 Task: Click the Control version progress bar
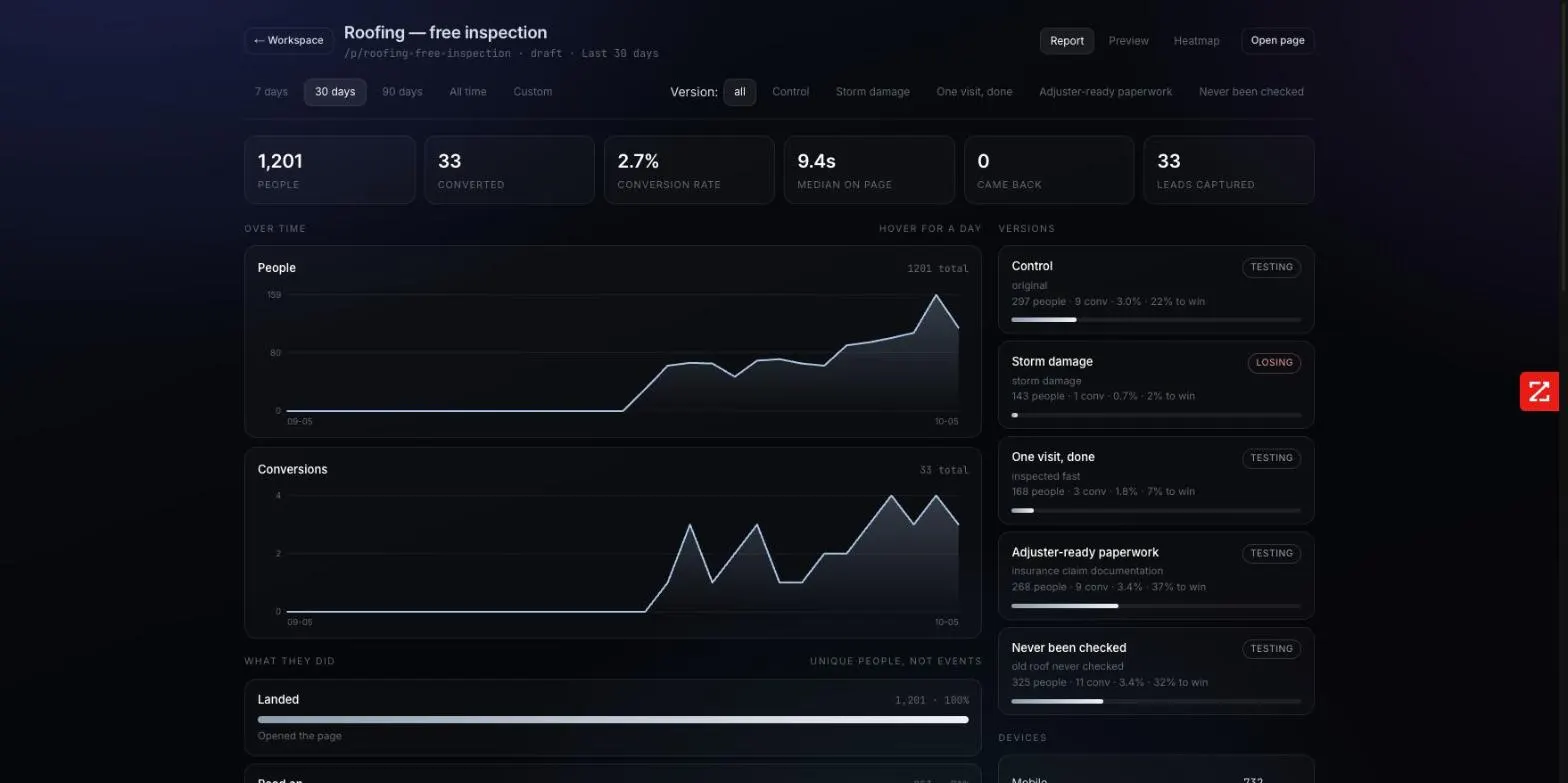tap(1156, 320)
